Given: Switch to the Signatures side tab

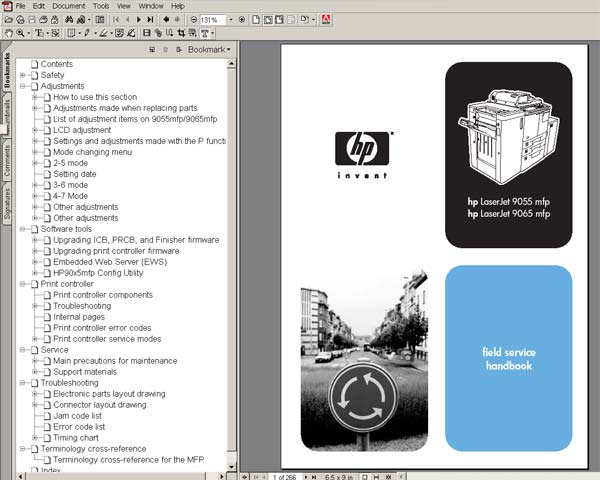Looking at the screenshot, I should [6, 204].
